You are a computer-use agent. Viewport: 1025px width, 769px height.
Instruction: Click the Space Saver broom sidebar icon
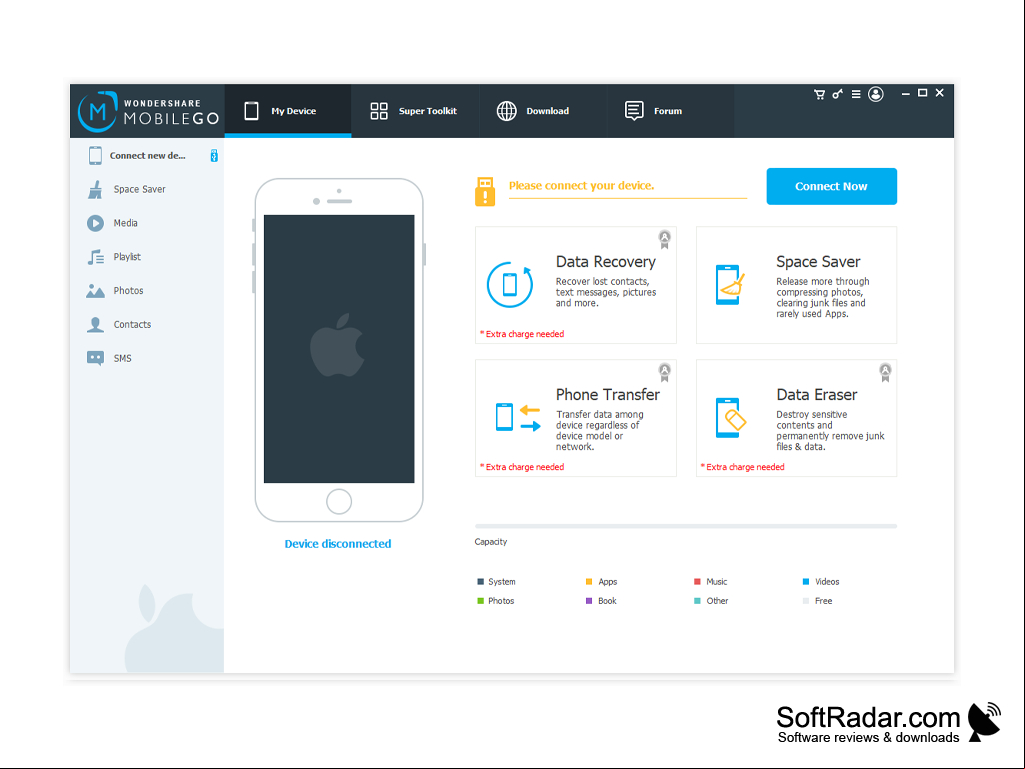(95, 190)
